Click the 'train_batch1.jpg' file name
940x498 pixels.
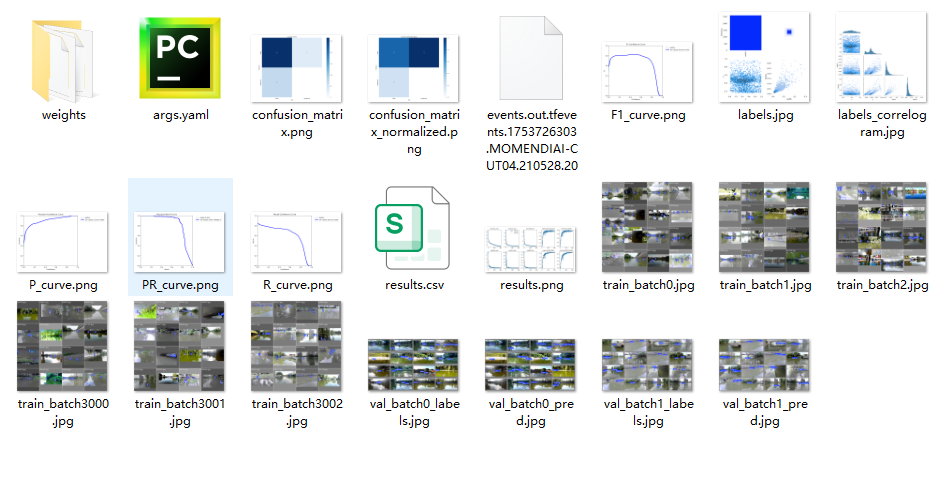(x=766, y=285)
